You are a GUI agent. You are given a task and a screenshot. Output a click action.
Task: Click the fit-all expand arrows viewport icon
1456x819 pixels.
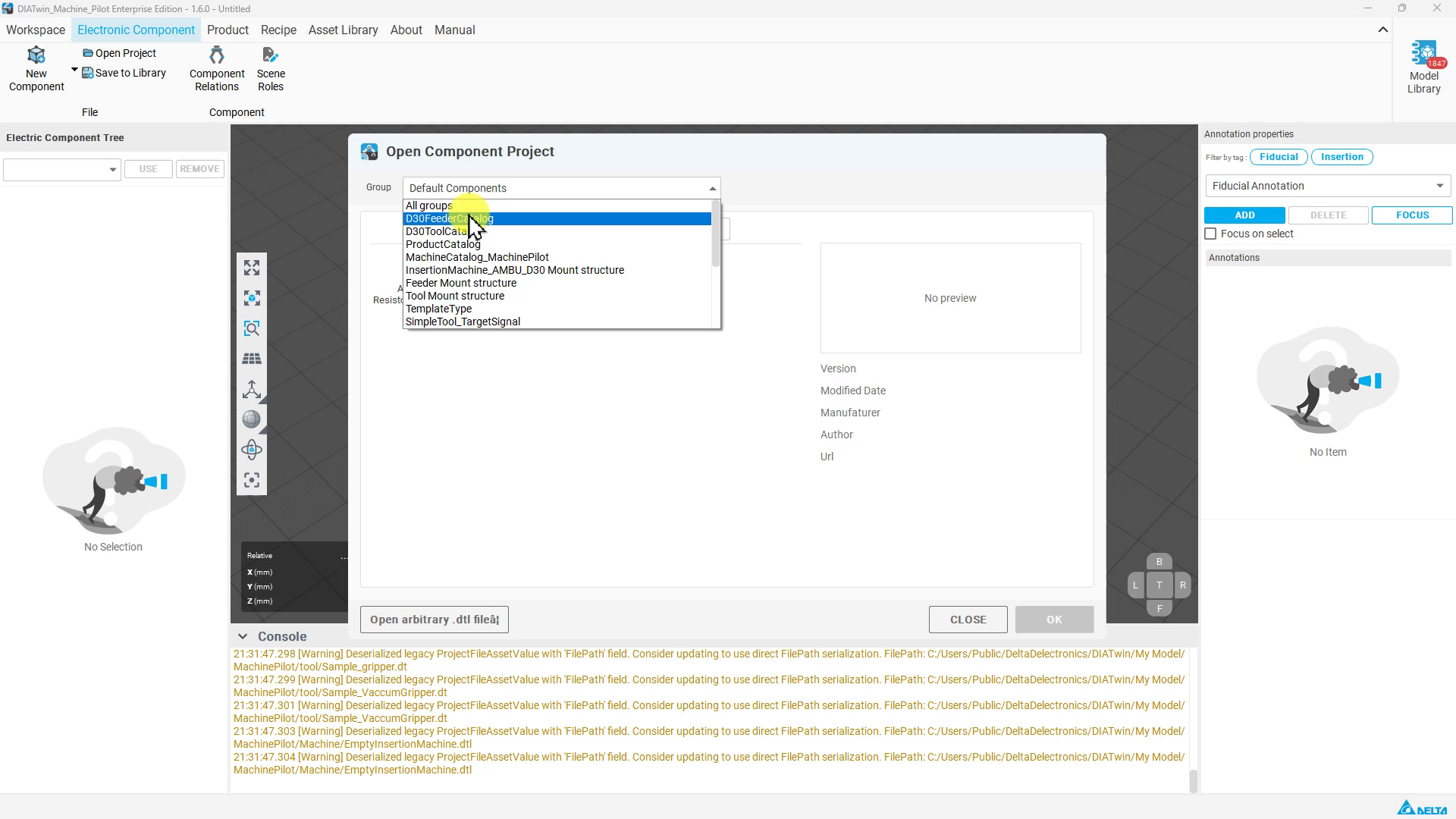click(252, 268)
